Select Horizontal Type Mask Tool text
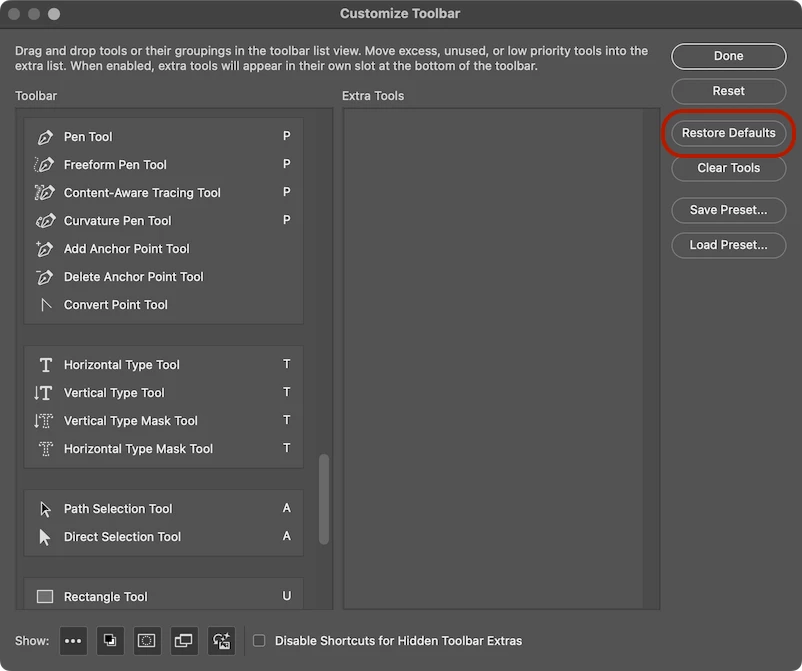This screenshot has height=671, width=802. point(138,449)
